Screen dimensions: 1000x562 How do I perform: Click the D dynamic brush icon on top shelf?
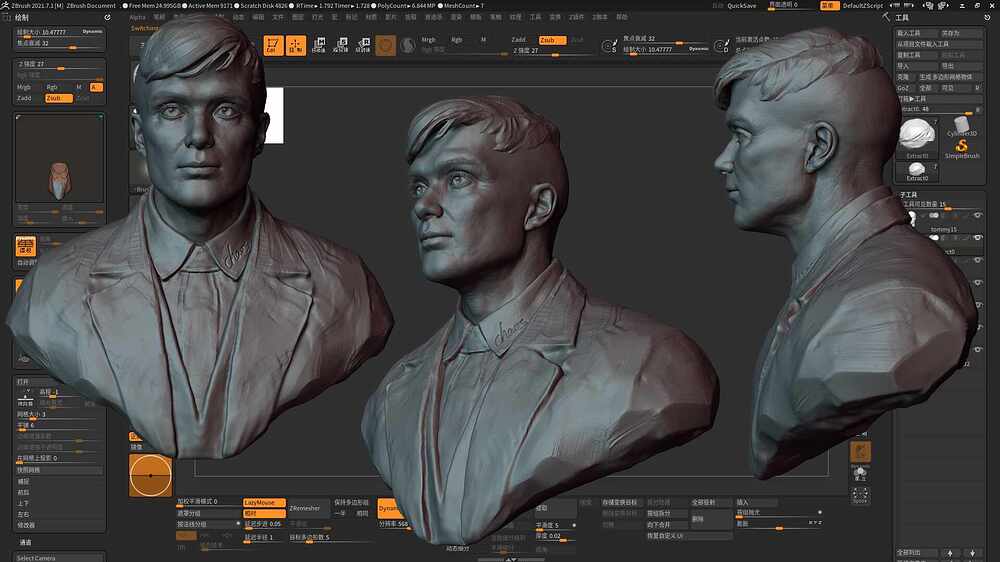tap(721, 46)
